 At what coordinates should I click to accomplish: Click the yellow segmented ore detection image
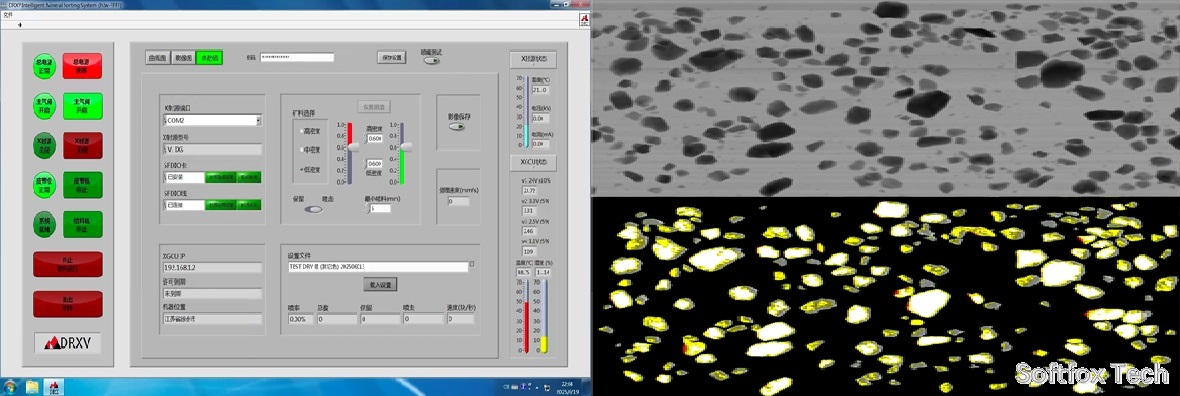click(886, 297)
